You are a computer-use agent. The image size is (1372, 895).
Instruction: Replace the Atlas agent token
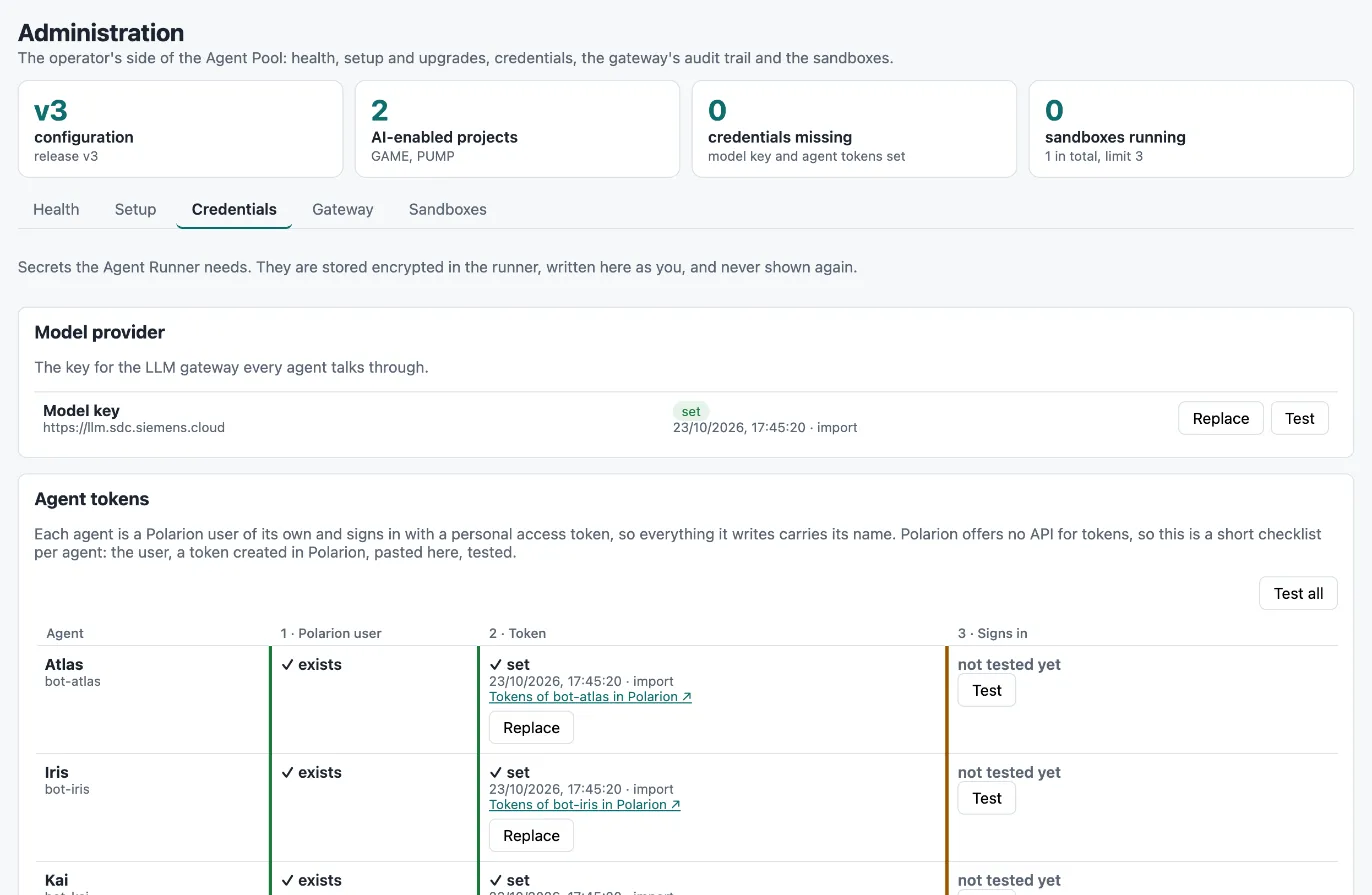tap(531, 728)
